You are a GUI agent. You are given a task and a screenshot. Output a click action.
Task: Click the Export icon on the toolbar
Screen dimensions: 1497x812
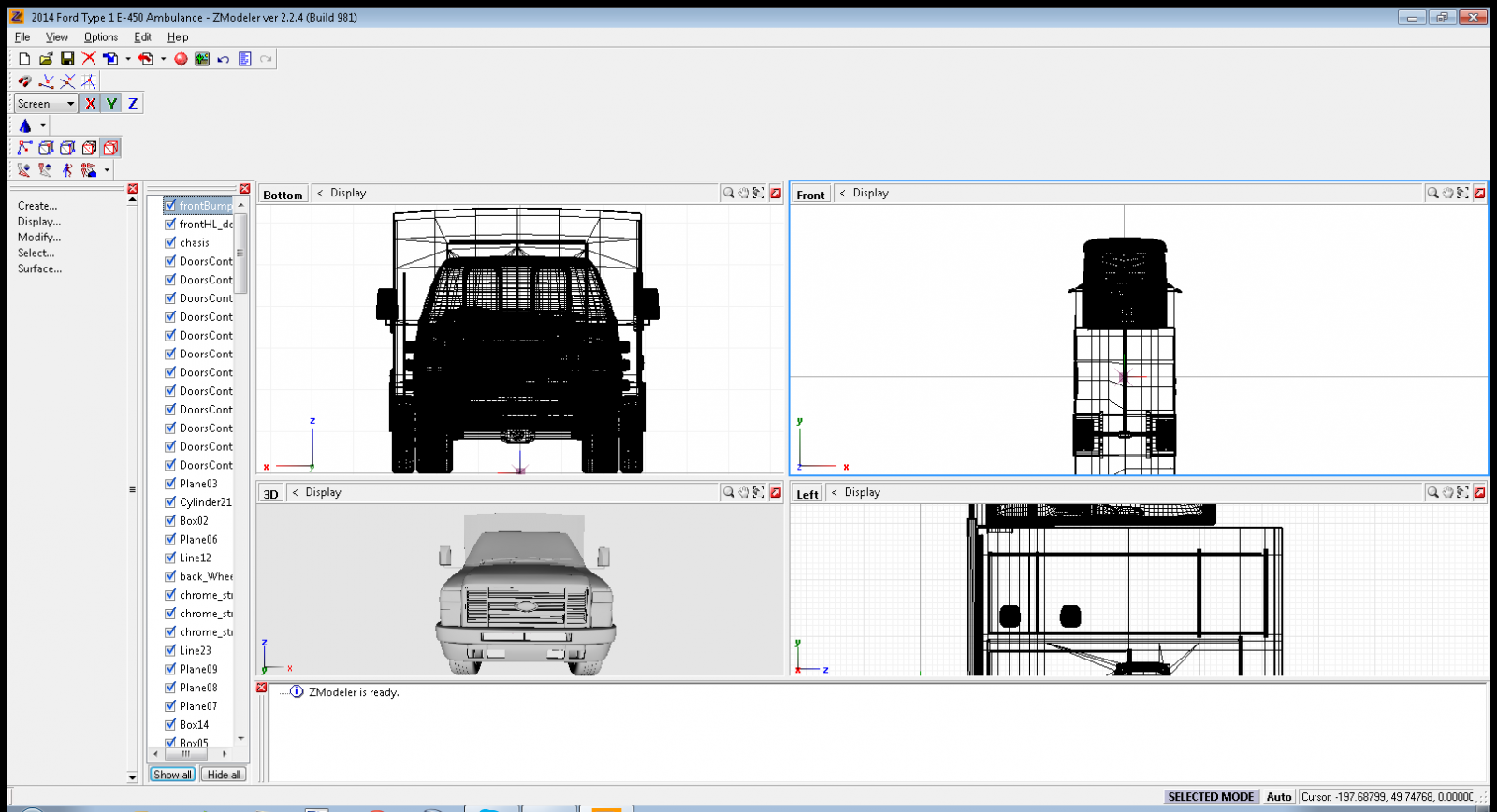(x=146, y=59)
